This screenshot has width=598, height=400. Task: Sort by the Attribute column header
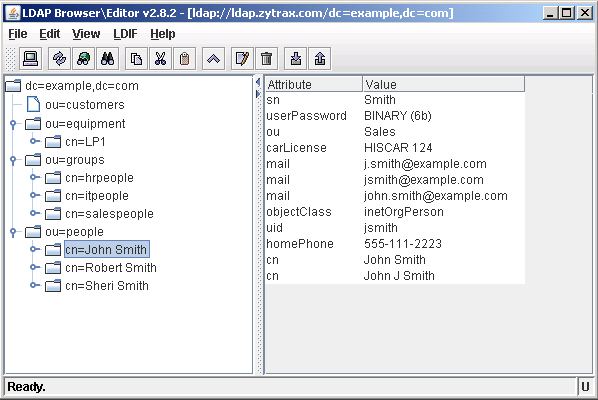(314, 84)
